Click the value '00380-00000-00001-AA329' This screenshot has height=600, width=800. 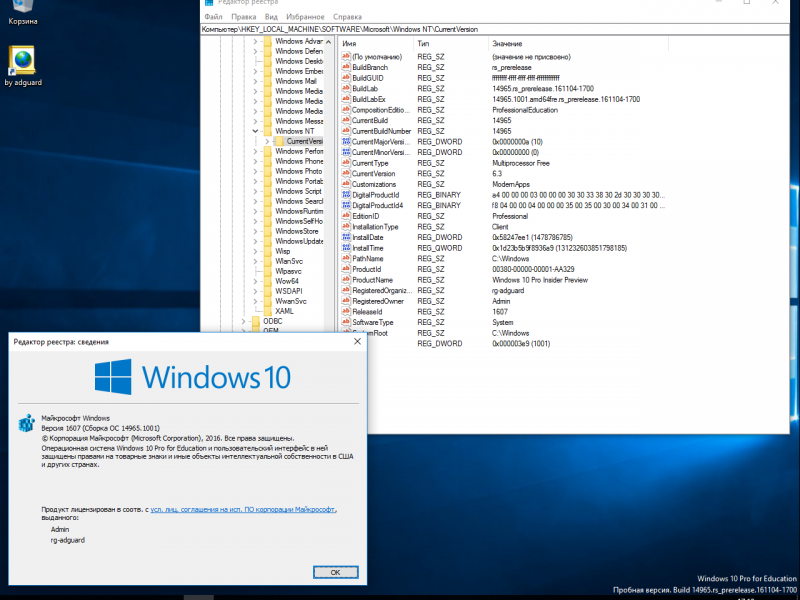click(x=533, y=269)
